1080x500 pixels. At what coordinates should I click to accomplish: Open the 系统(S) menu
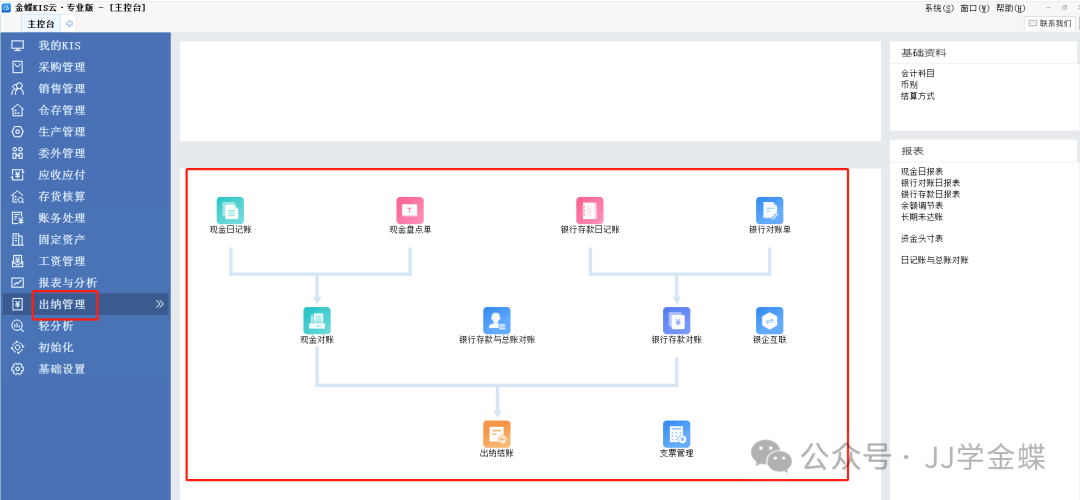(939, 8)
